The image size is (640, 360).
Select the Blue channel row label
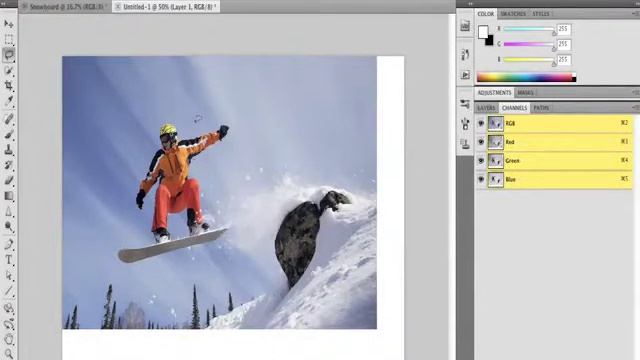511,180
